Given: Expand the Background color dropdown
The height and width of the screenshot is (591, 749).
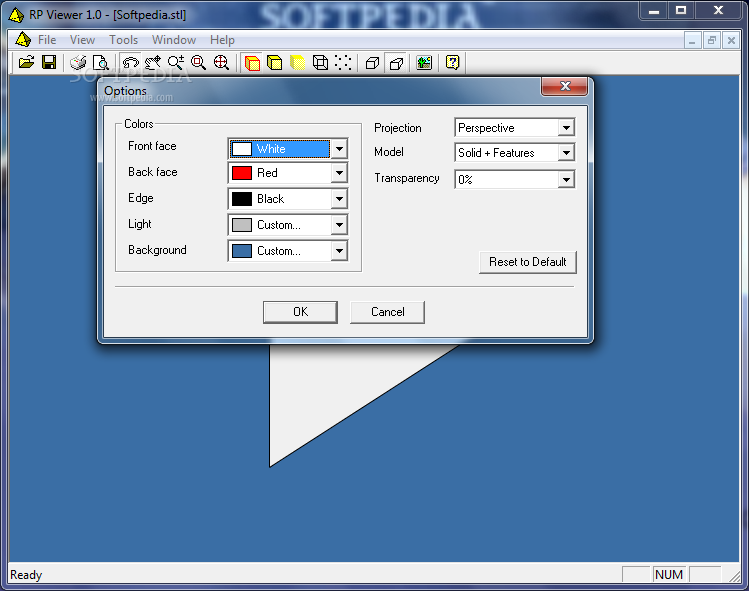Looking at the screenshot, I should point(339,251).
